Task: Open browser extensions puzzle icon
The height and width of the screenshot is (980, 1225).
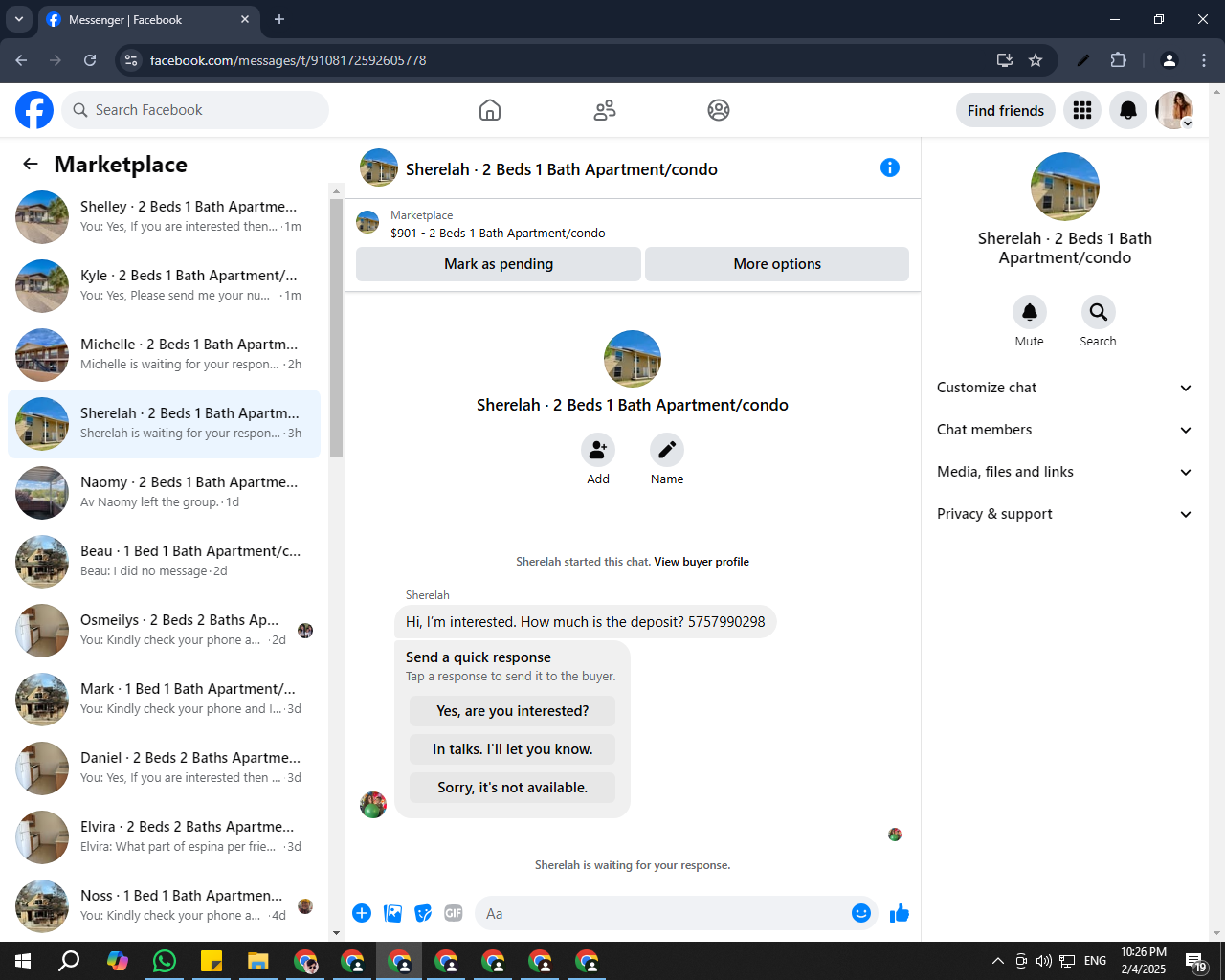Action: coord(1118,60)
